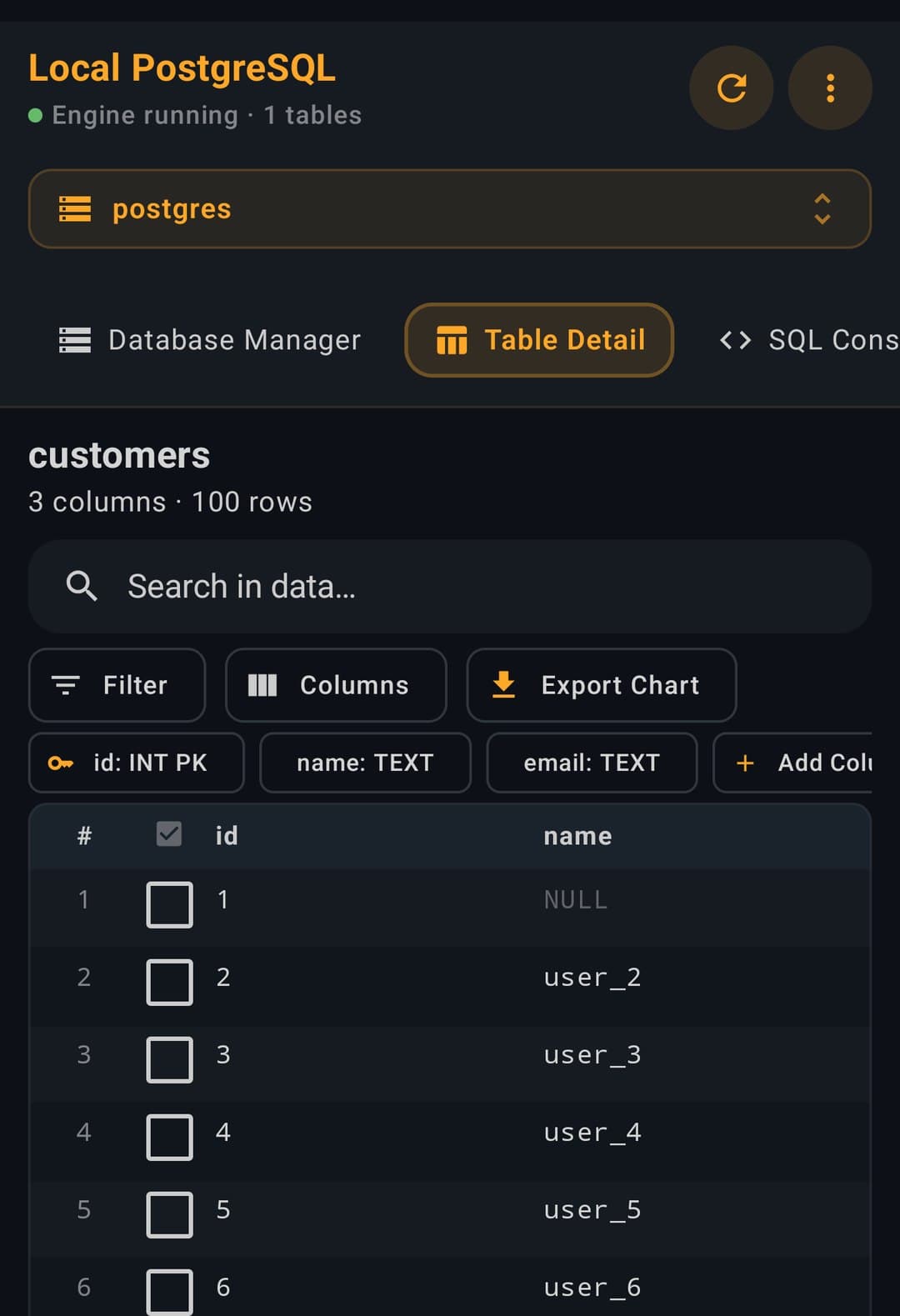Viewport: 900px width, 1316px height.
Task: Check the checkbox for row 1
Action: tap(169, 904)
